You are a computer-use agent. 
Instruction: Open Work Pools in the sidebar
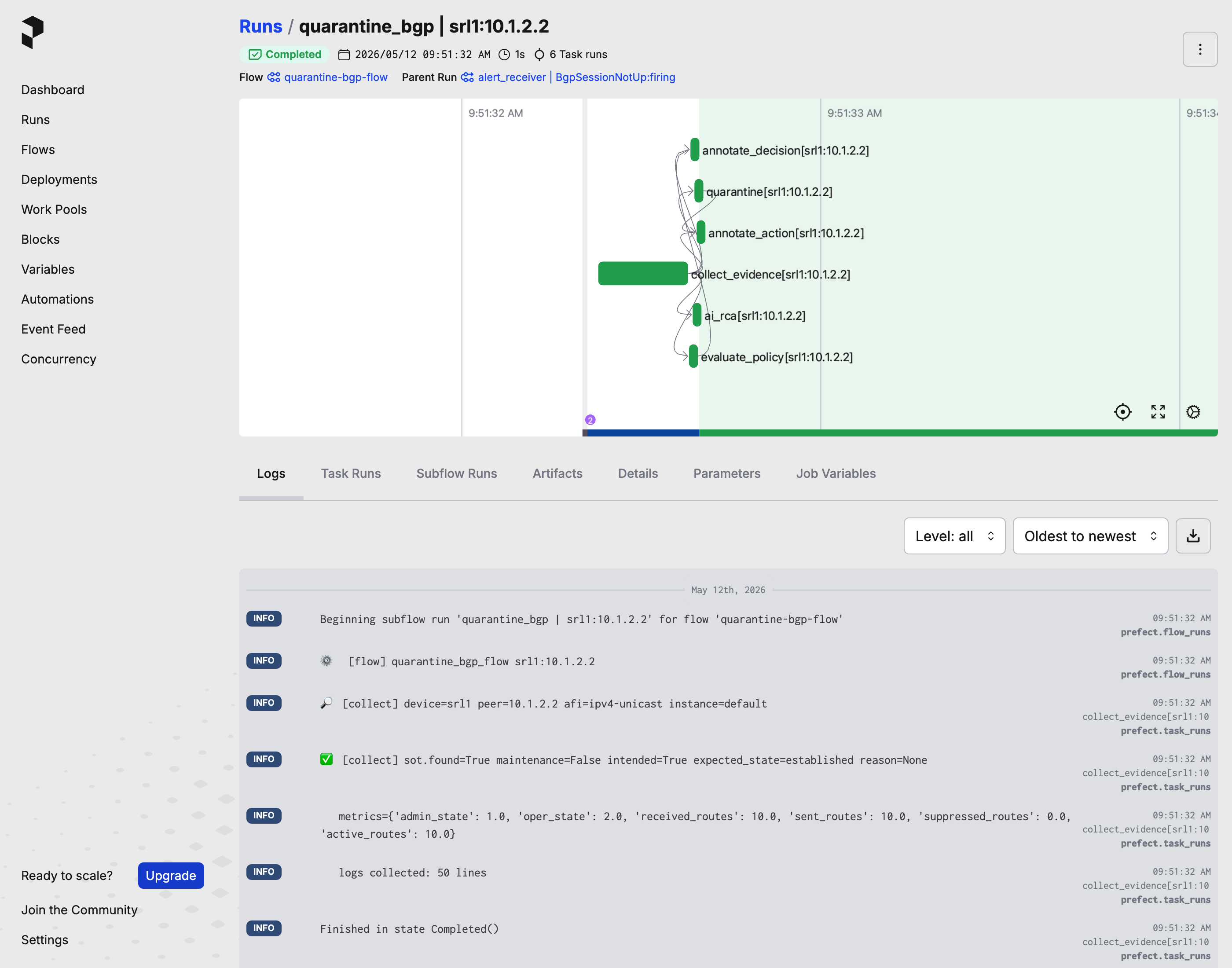[x=54, y=210]
